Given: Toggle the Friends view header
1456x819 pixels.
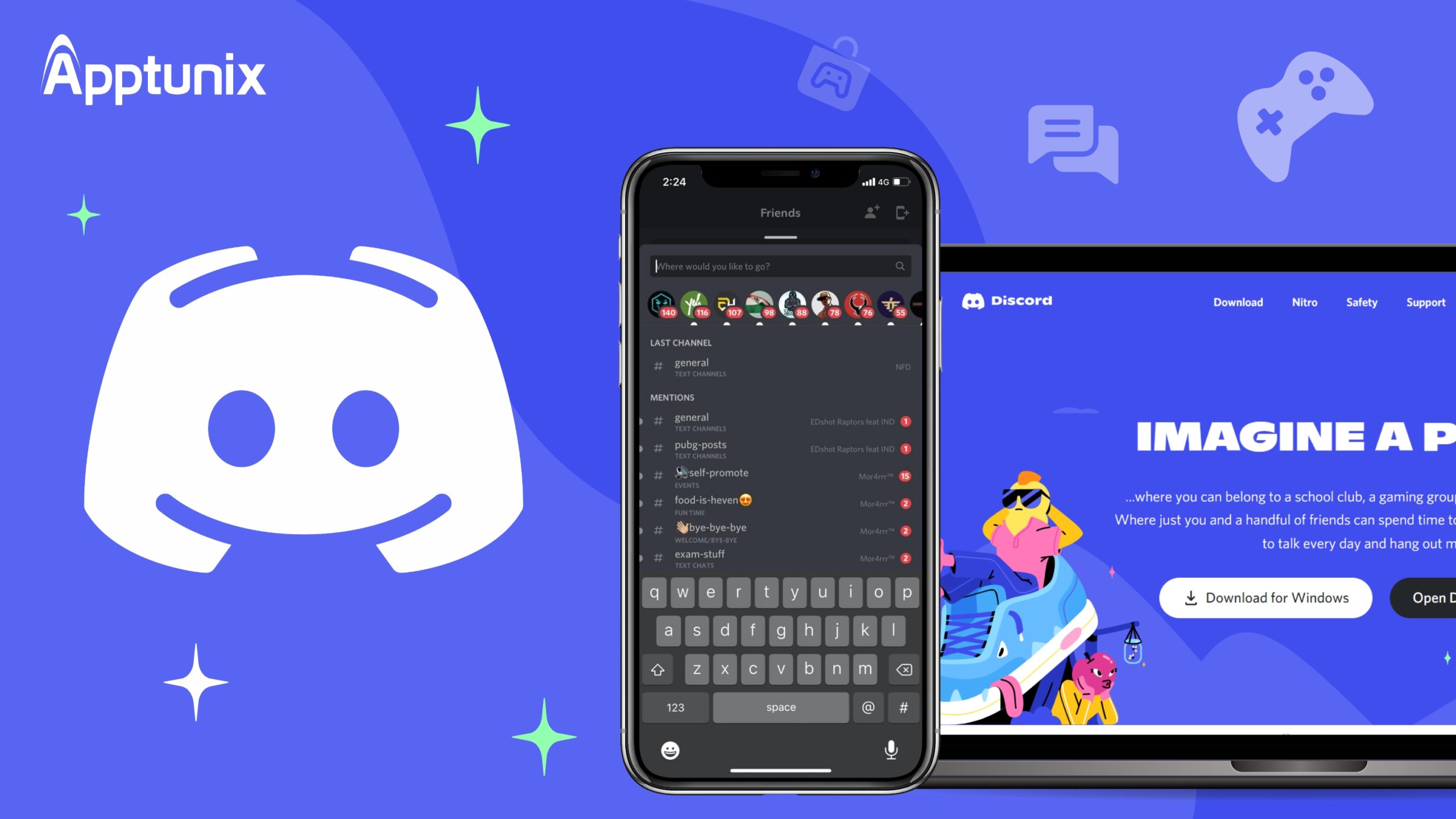Looking at the screenshot, I should [778, 213].
